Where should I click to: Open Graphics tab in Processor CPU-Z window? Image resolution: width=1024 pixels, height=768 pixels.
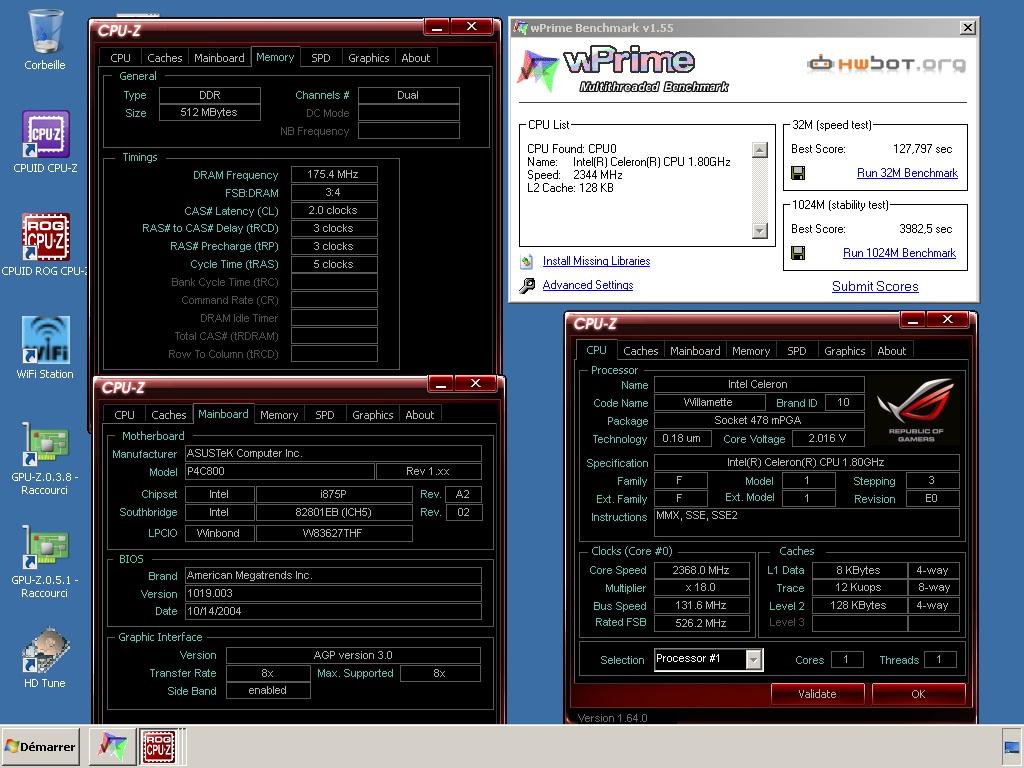(844, 351)
